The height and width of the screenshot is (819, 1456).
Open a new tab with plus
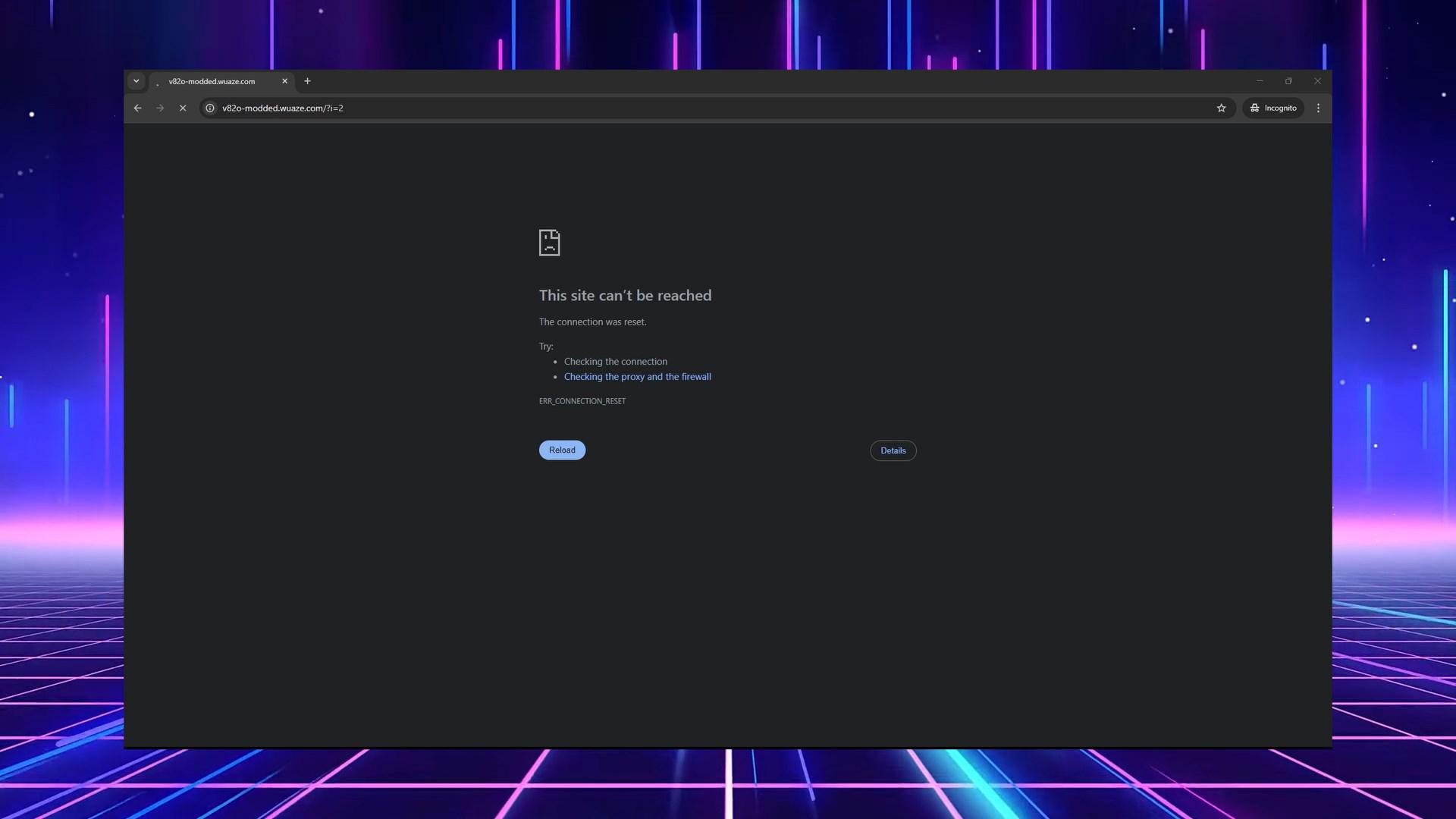(x=307, y=81)
